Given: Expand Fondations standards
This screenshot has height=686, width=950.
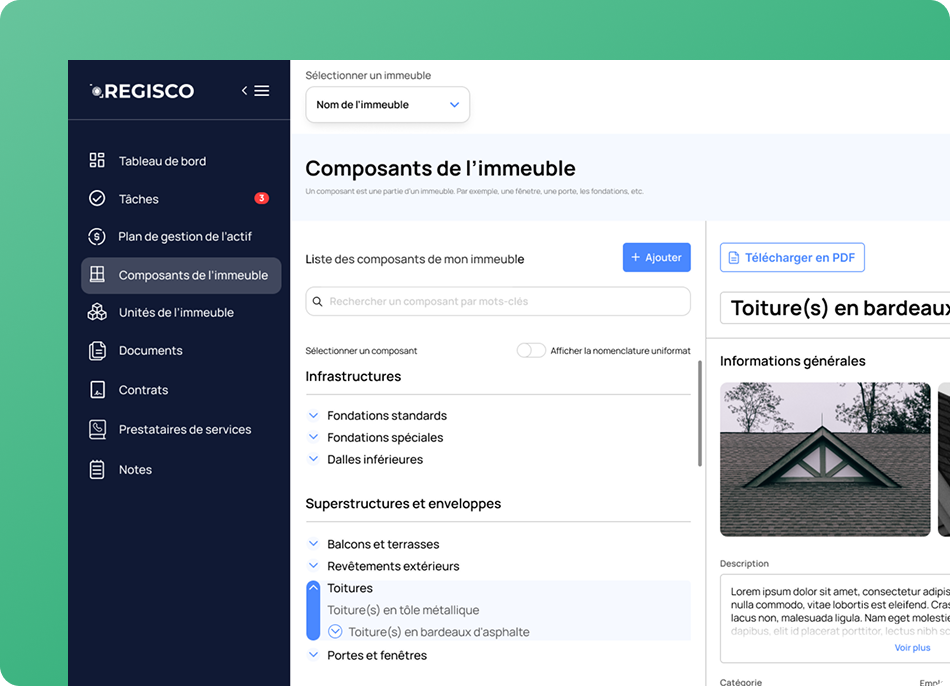Looking at the screenshot, I should pyautogui.click(x=313, y=415).
